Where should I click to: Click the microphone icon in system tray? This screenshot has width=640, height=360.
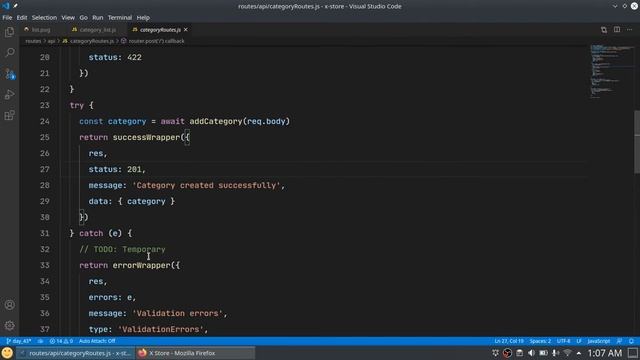(x=555, y=353)
